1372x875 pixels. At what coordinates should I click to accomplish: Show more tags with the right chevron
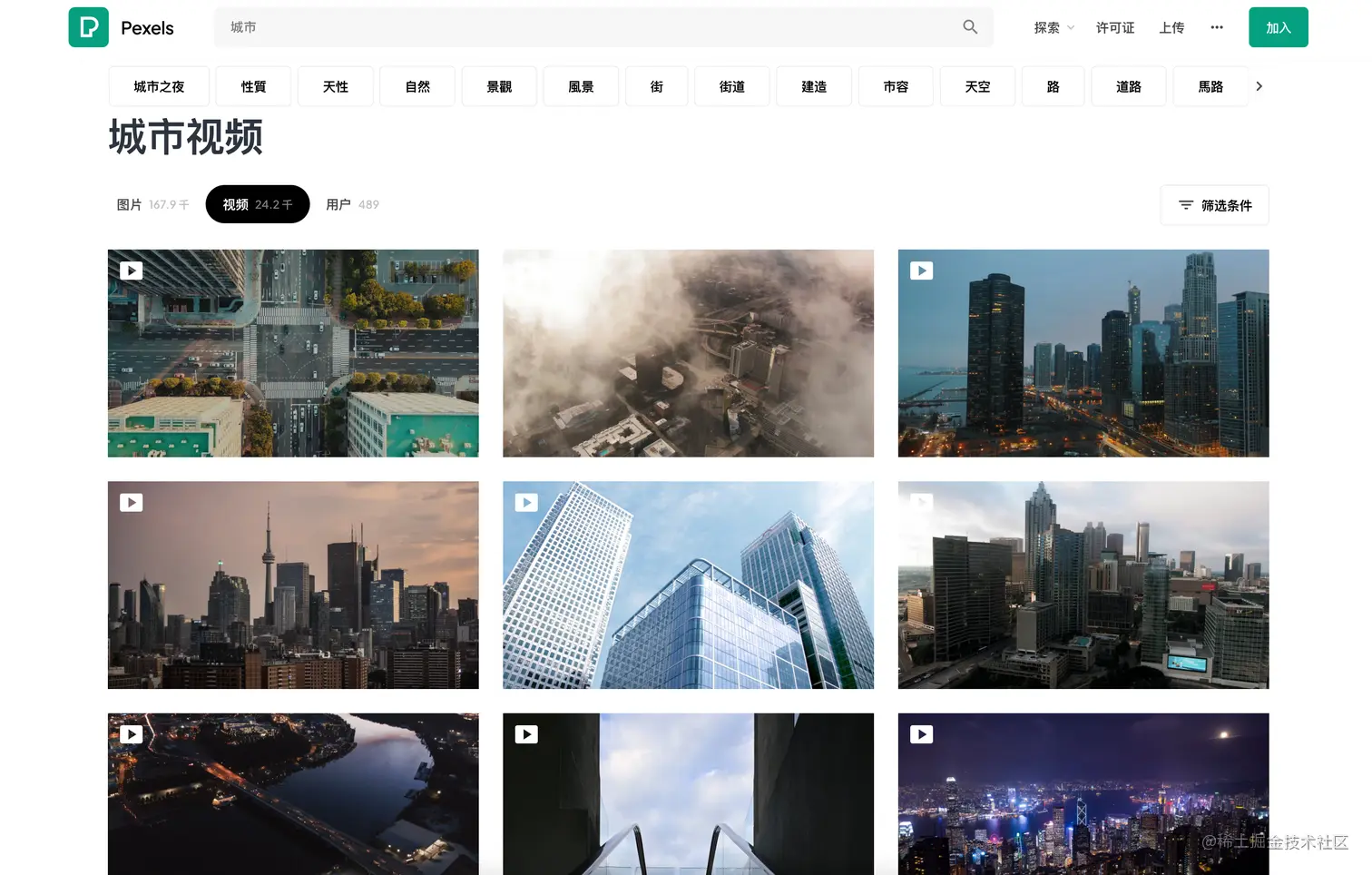pos(1259,86)
